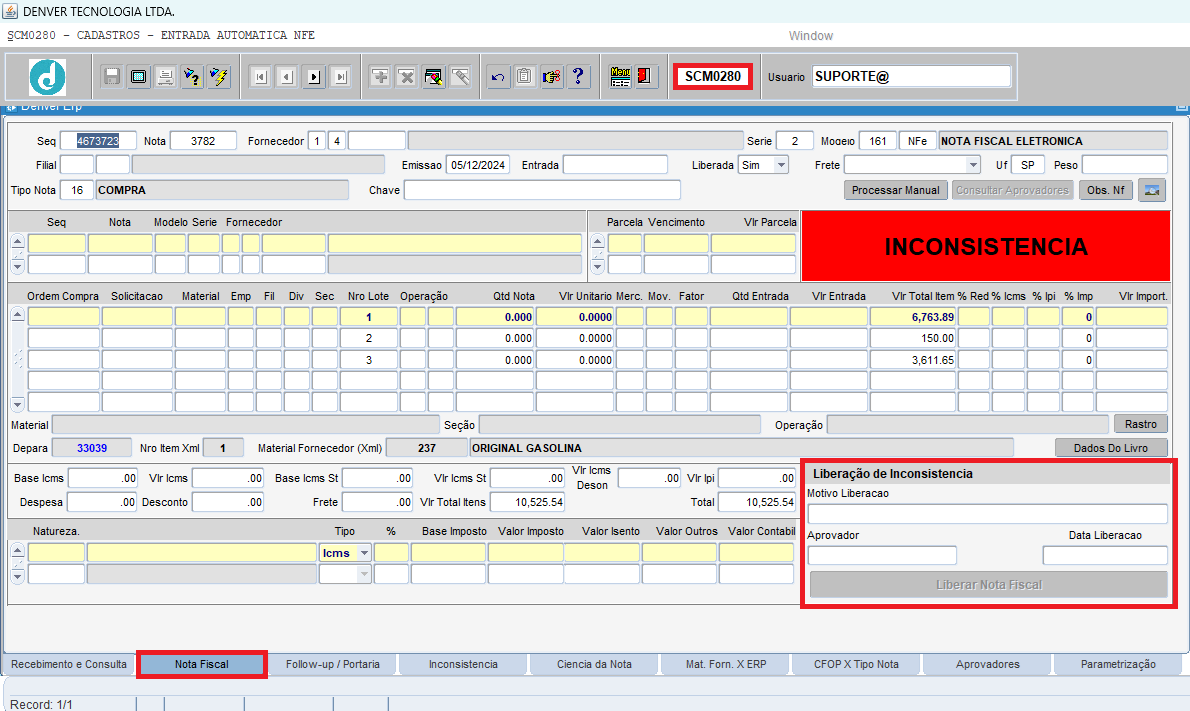The width and height of the screenshot is (1190, 711).
Task: Click the plain eraser icon in toolbar
Action: coord(460,77)
